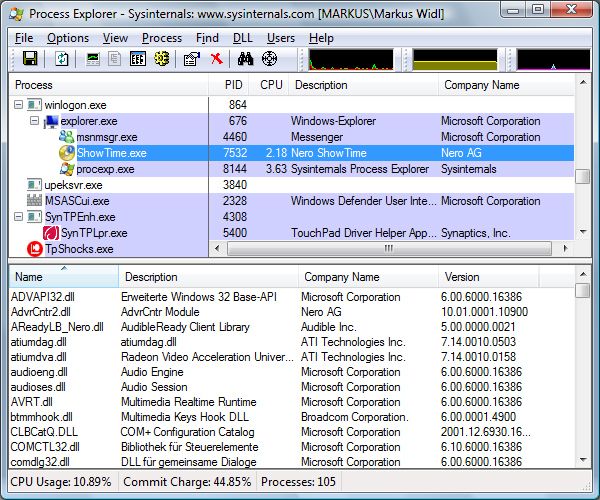
Task: Click the process list horizontal scrollbar thumb
Action: click(x=389, y=248)
